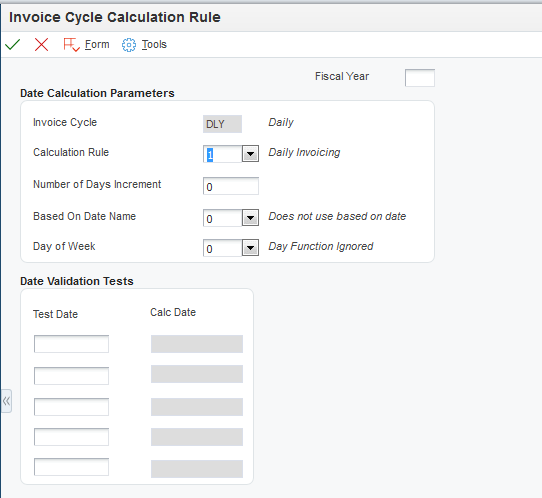542x498 pixels.
Task: Click the Calculation Rule value field
Action: (223, 154)
